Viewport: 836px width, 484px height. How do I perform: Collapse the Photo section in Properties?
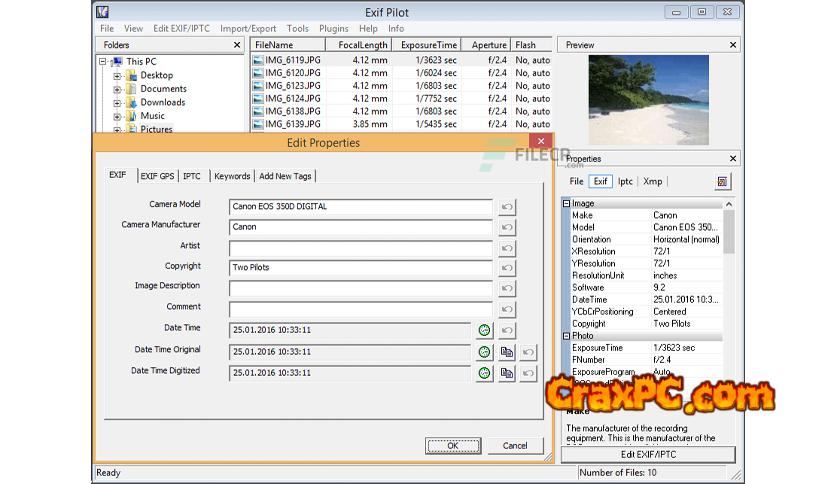click(x=566, y=336)
